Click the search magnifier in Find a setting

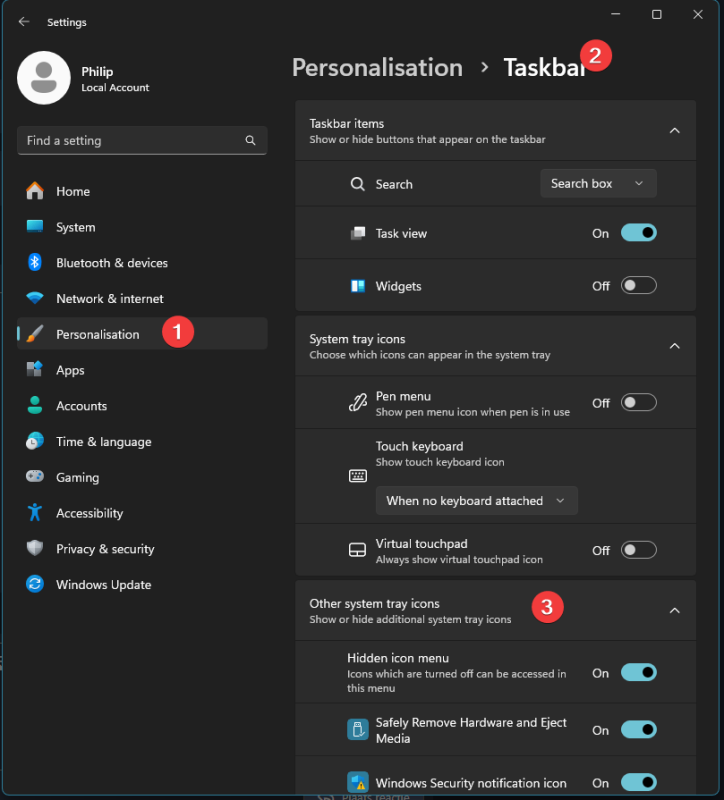250,141
